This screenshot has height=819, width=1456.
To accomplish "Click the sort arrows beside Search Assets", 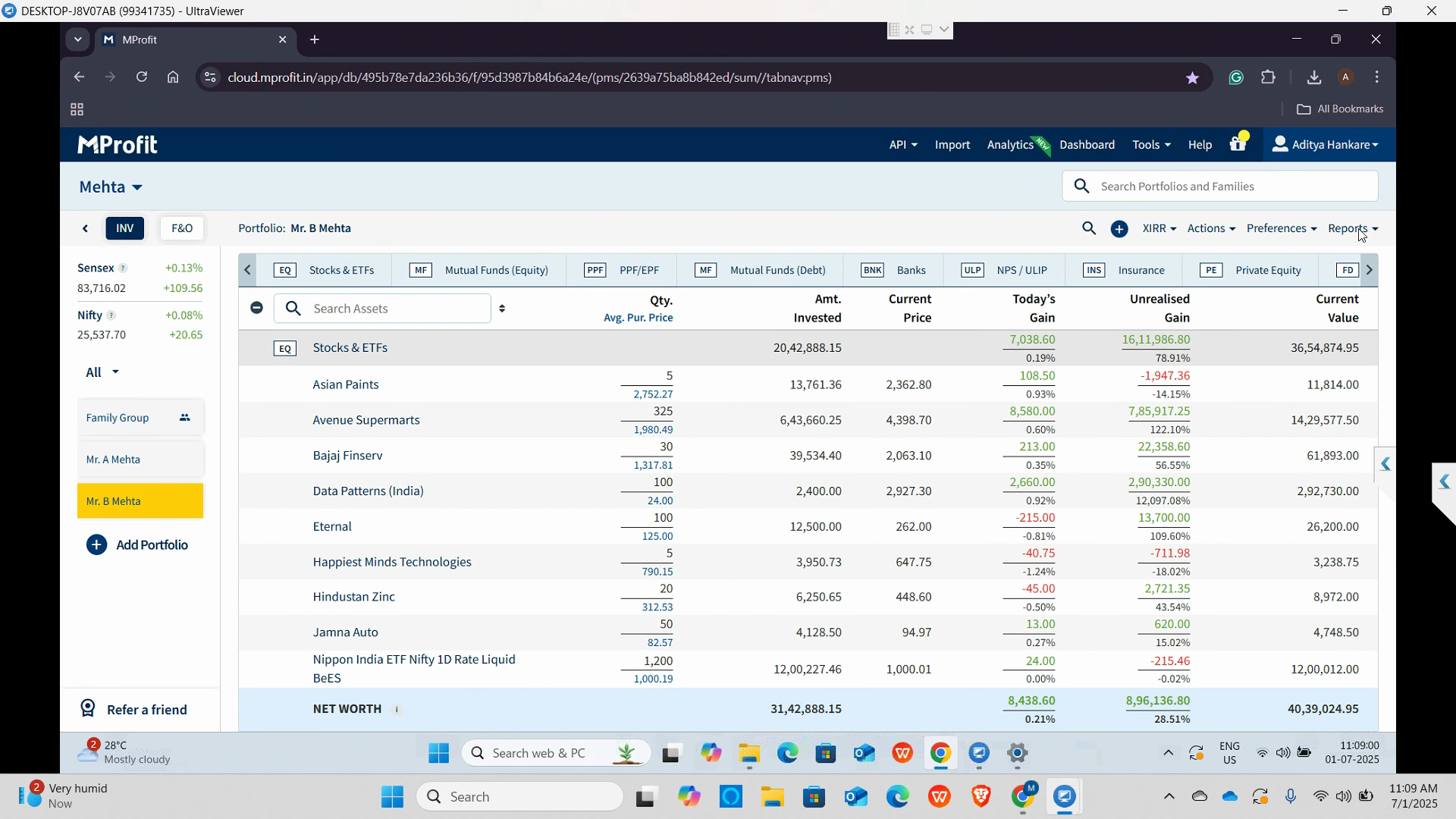I will [502, 309].
